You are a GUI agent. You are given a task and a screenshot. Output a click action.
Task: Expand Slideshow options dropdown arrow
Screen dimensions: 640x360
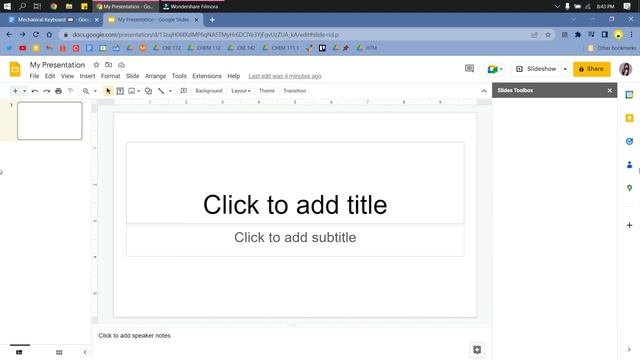565,69
